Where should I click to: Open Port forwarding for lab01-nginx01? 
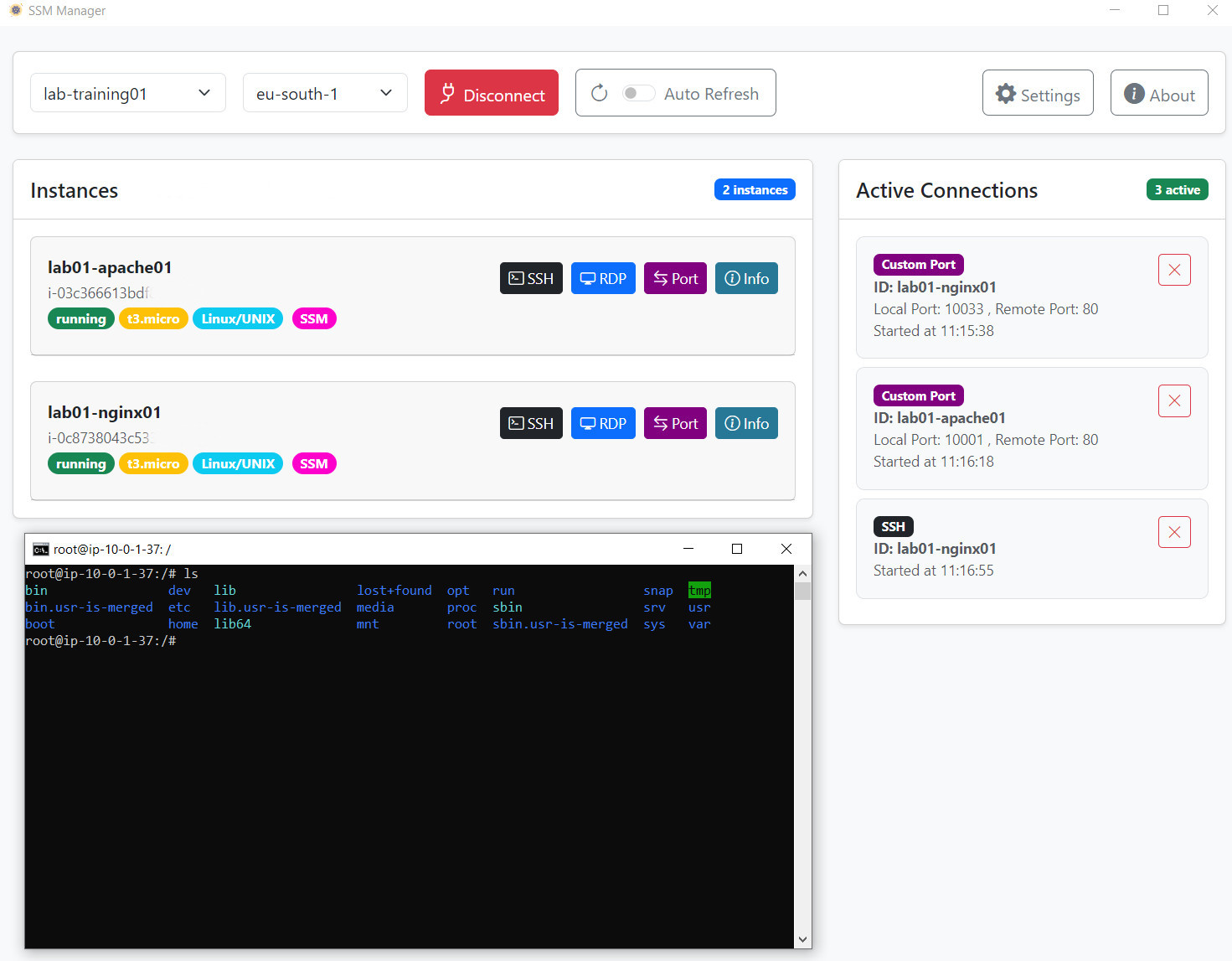[675, 423]
